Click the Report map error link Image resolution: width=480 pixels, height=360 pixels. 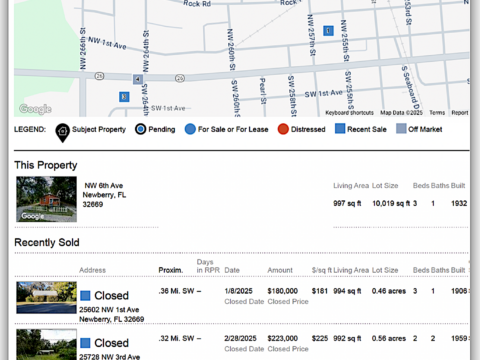coord(460,113)
